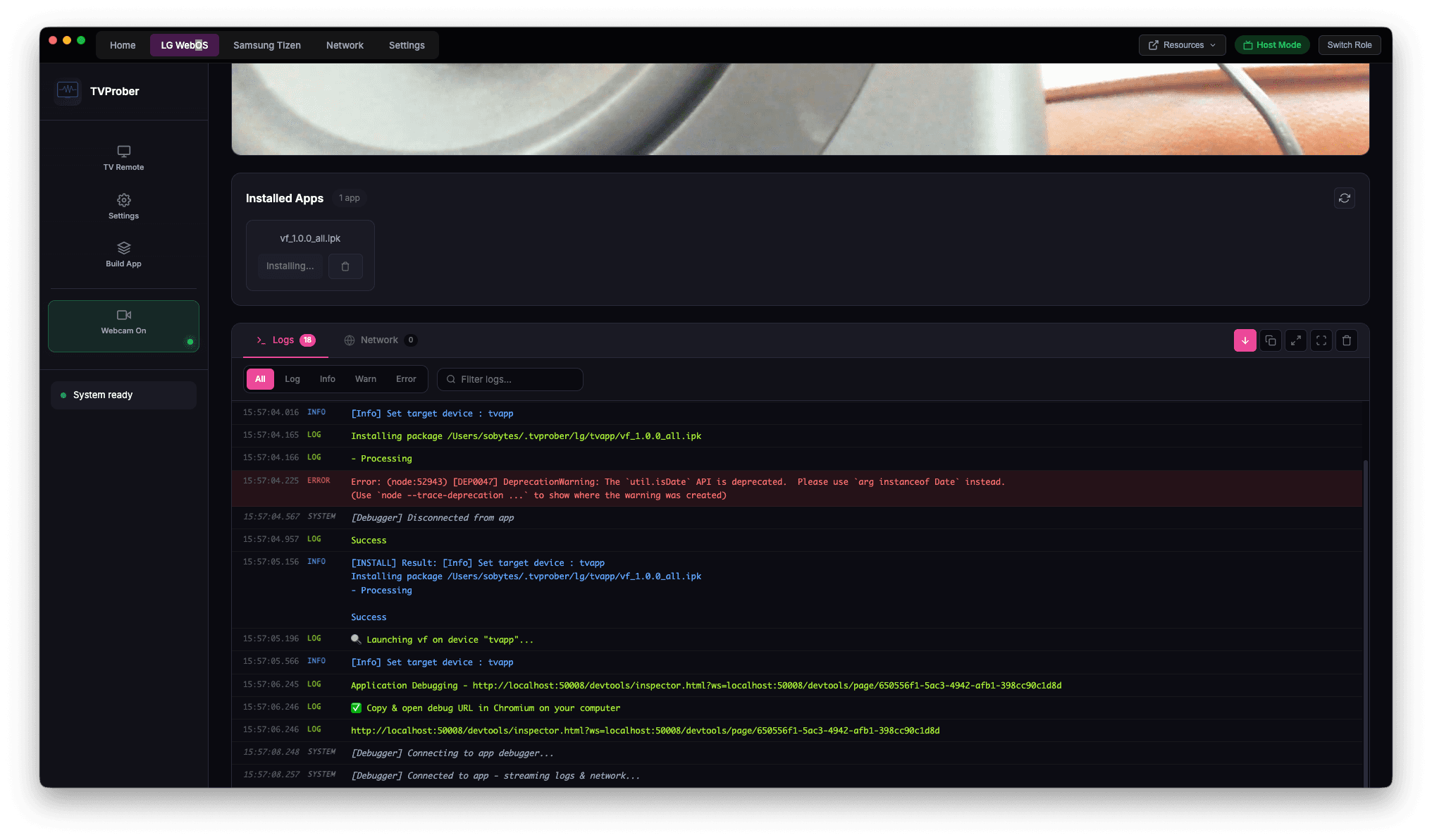The image size is (1432, 840).
Task: Open the Resources dropdown
Action: pos(1182,44)
